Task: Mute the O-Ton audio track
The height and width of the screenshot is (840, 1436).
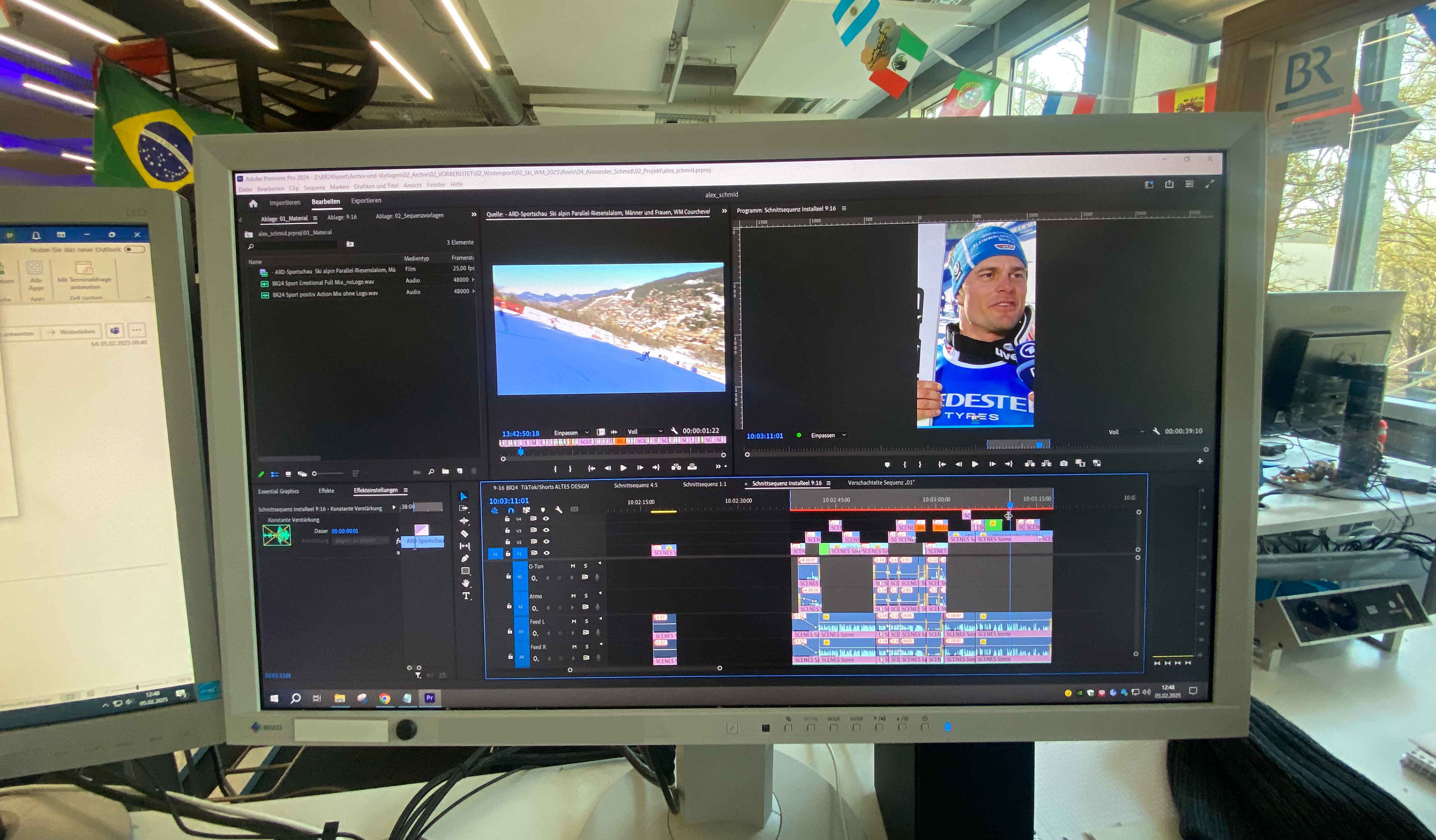Action: (573, 566)
